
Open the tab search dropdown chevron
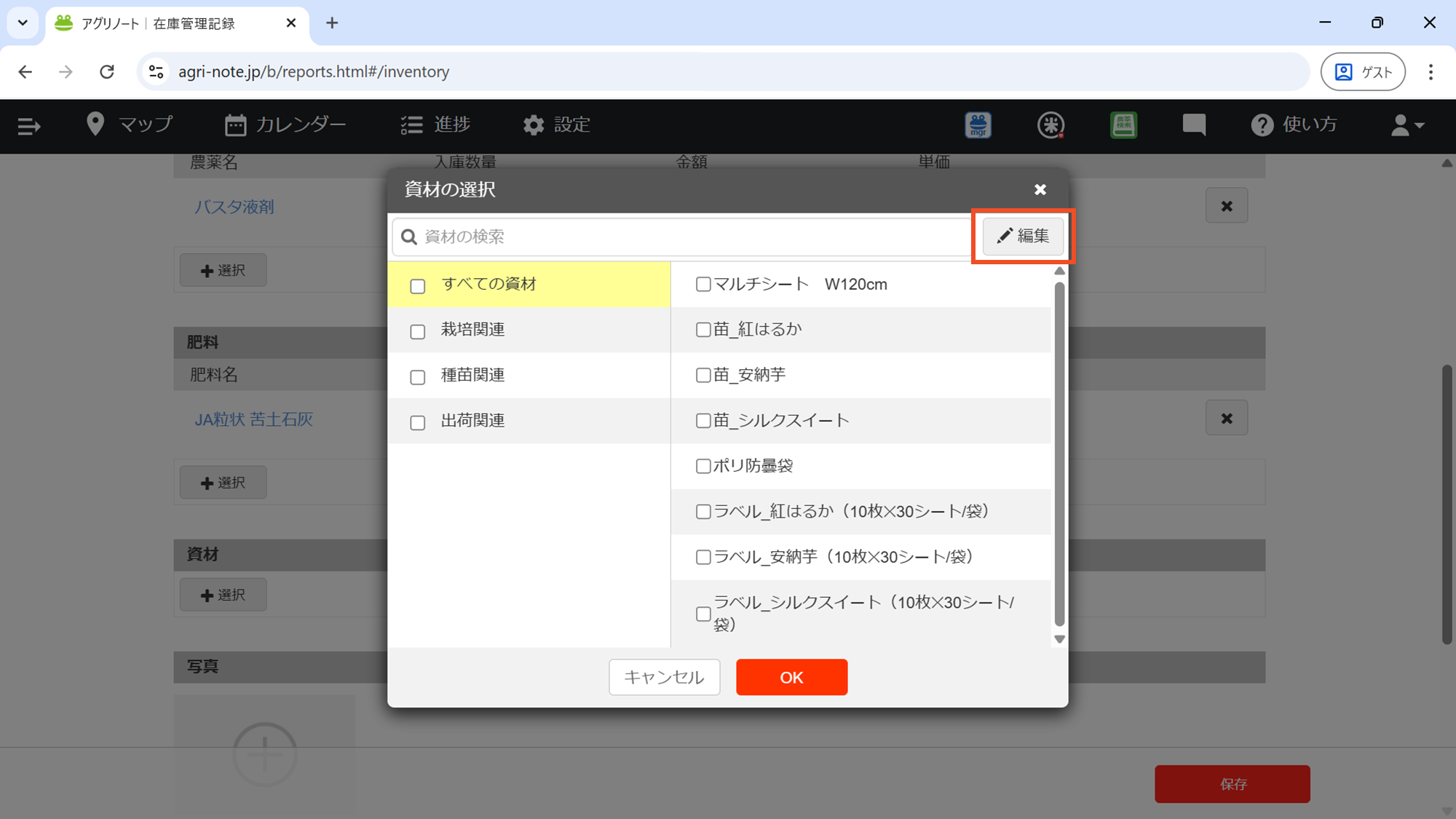tap(23, 23)
